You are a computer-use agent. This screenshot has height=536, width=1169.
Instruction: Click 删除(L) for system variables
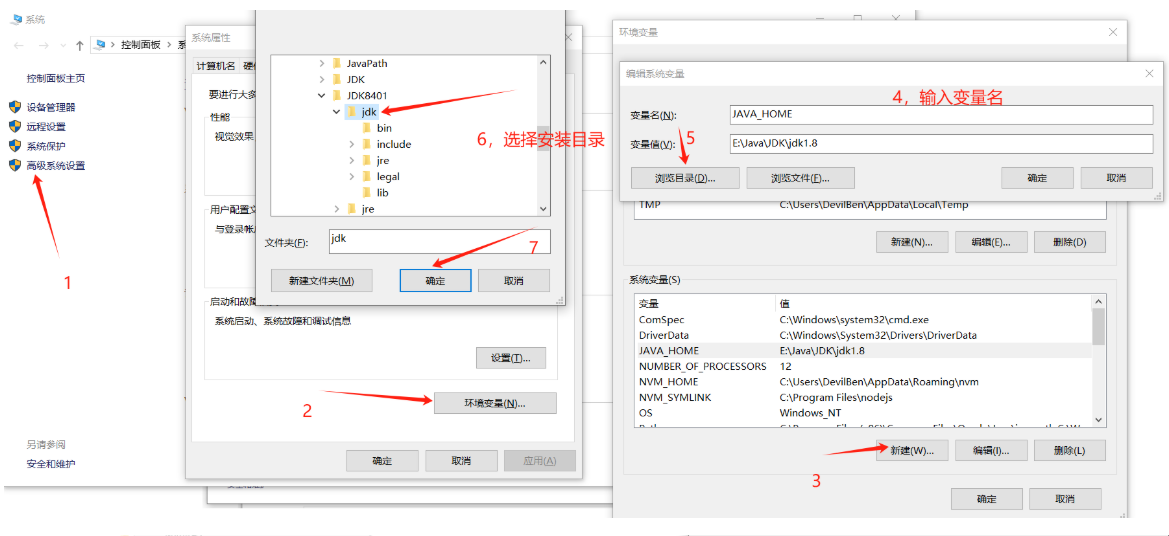(x=1069, y=450)
